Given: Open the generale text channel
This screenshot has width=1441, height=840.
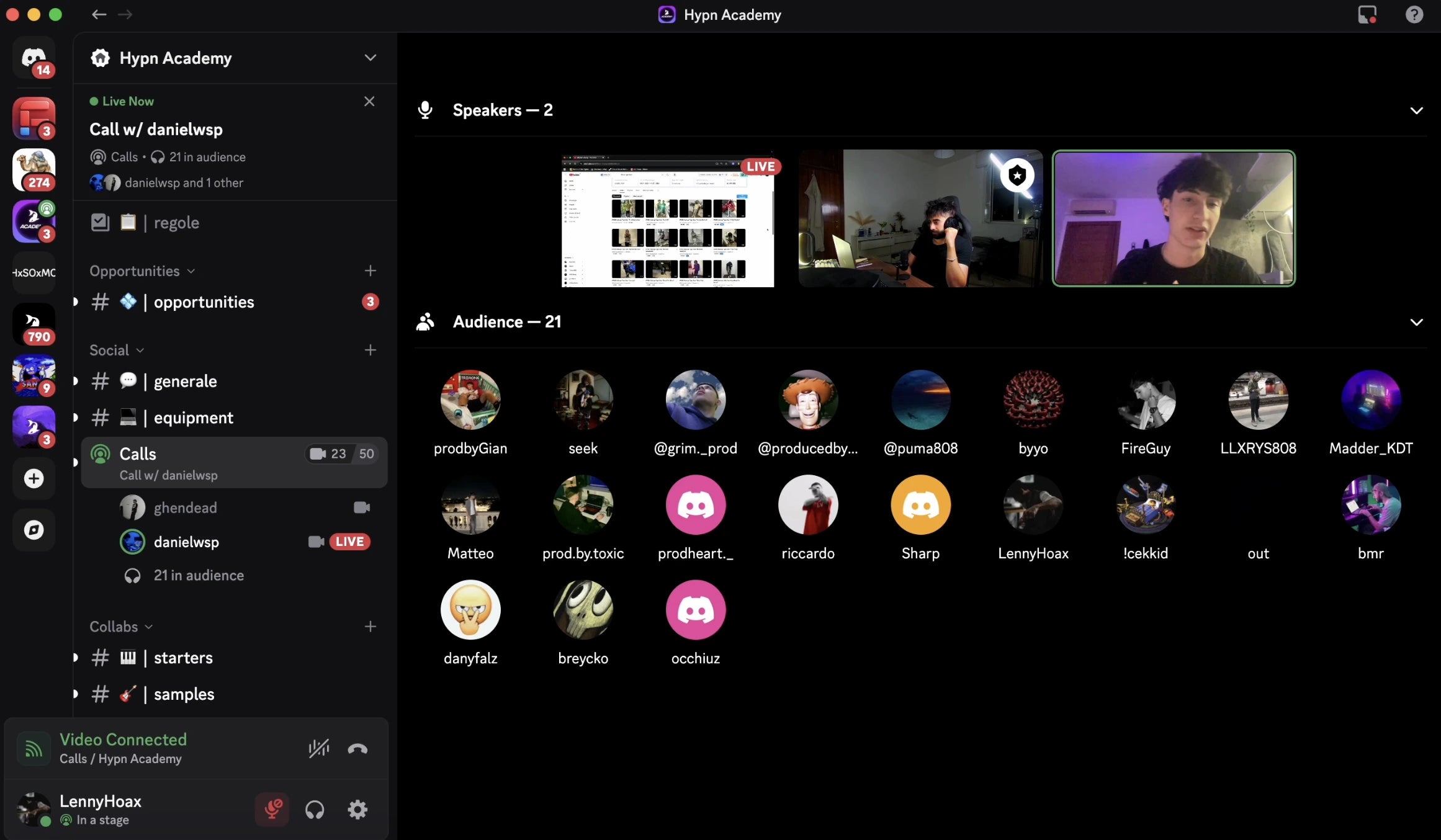Looking at the screenshot, I should [185, 382].
